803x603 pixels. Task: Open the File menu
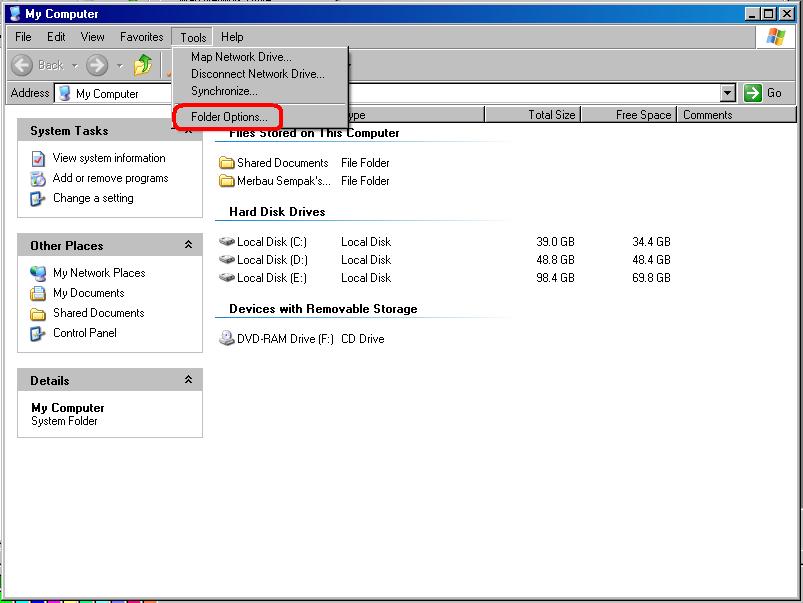pos(23,37)
